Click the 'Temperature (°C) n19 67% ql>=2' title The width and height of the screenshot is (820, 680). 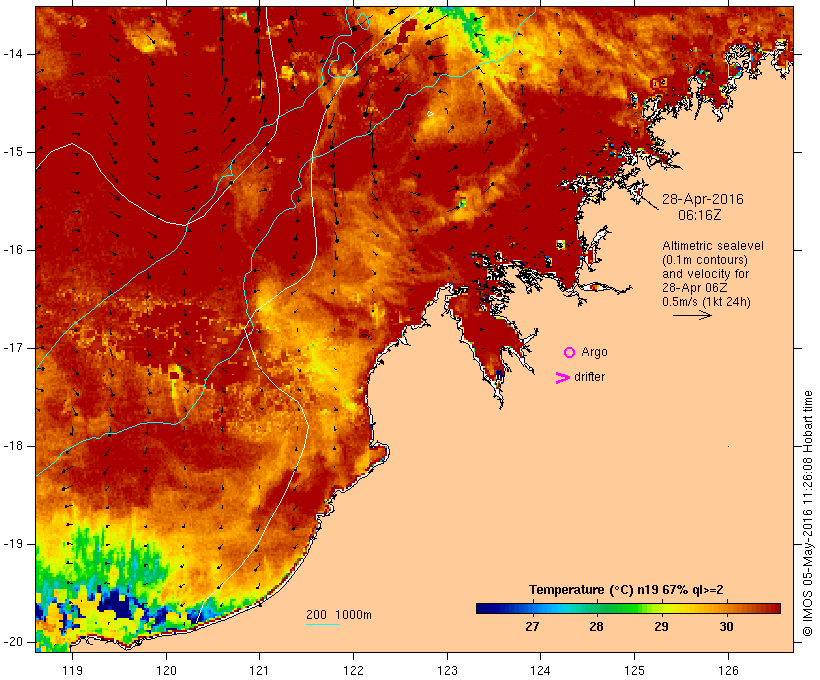(x=626, y=590)
